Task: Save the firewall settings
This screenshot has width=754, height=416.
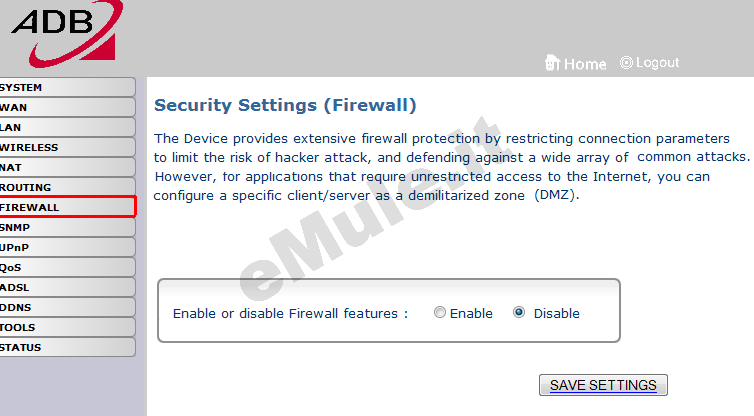Action: coord(603,385)
